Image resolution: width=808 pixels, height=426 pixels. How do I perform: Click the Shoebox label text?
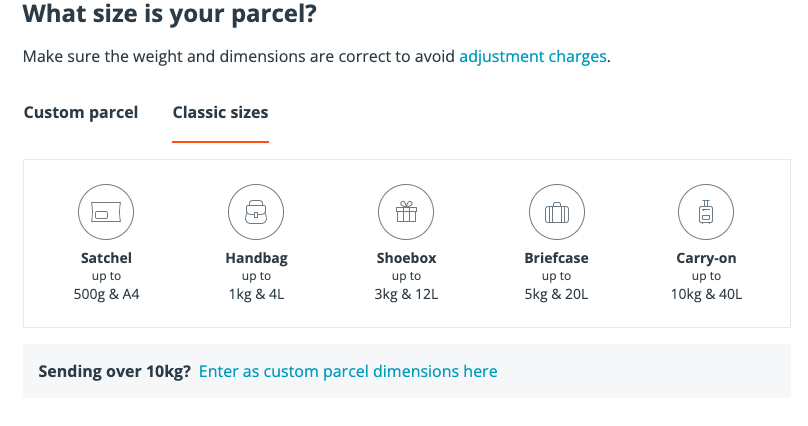point(406,258)
